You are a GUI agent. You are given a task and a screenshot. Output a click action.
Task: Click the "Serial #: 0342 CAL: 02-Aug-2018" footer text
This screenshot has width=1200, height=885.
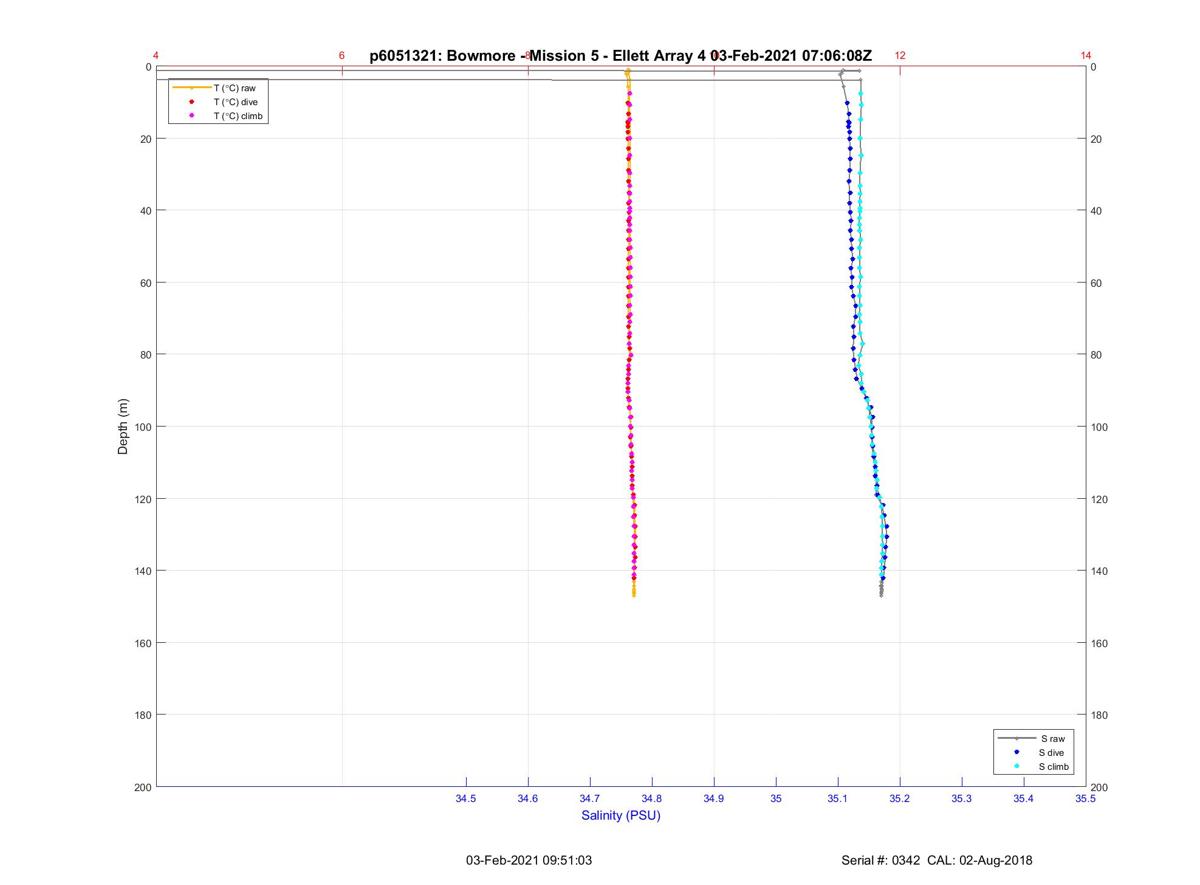pos(937,860)
